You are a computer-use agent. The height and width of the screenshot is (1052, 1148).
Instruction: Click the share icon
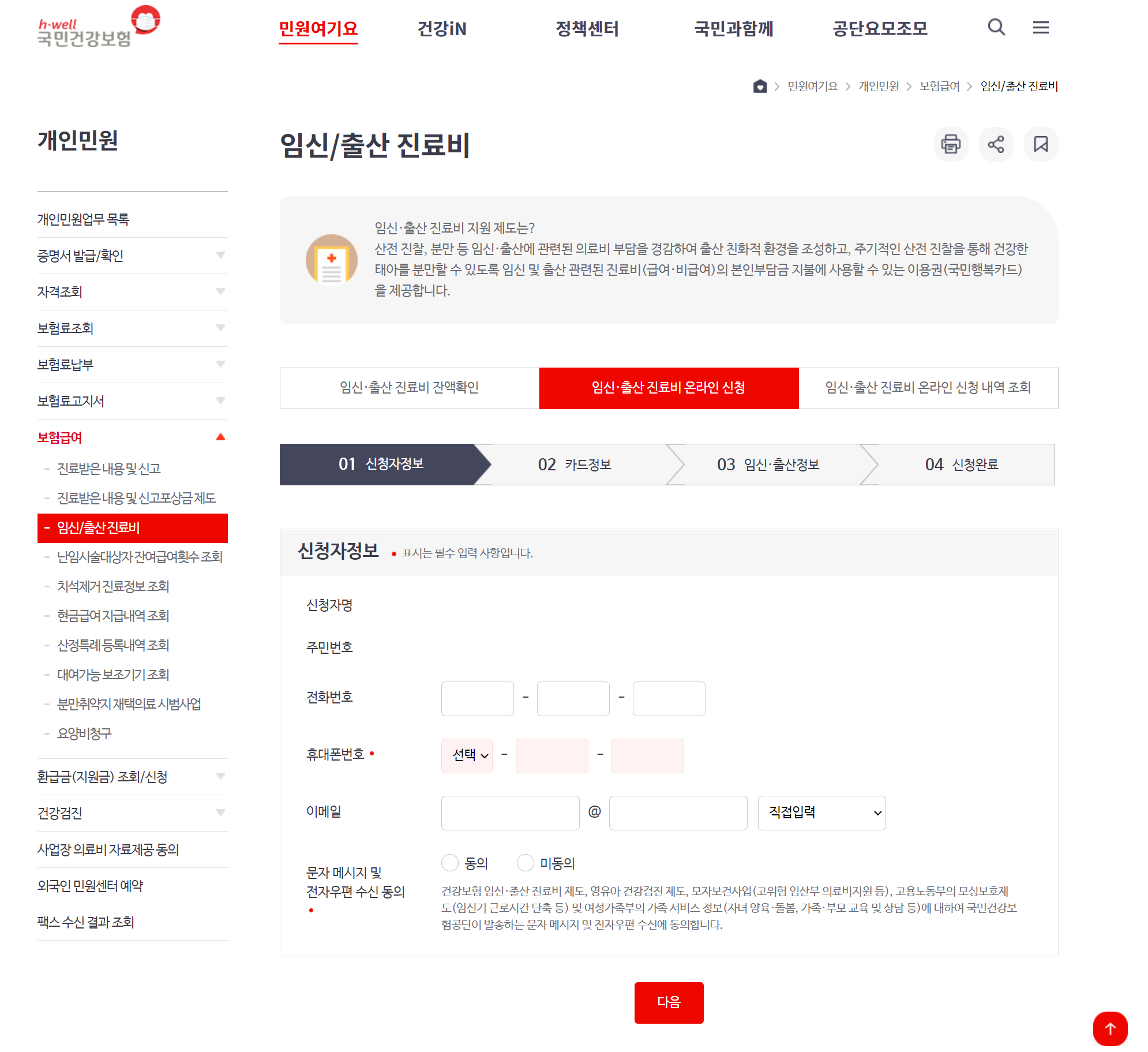(x=996, y=144)
